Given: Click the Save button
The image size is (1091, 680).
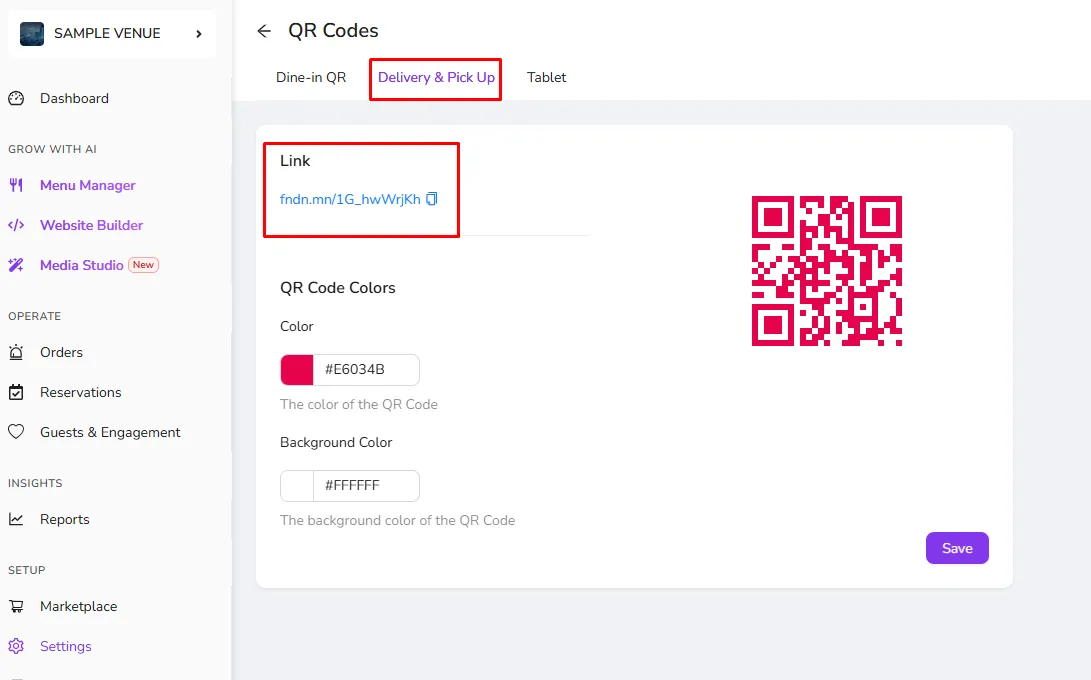Looking at the screenshot, I should pyautogui.click(x=957, y=548).
